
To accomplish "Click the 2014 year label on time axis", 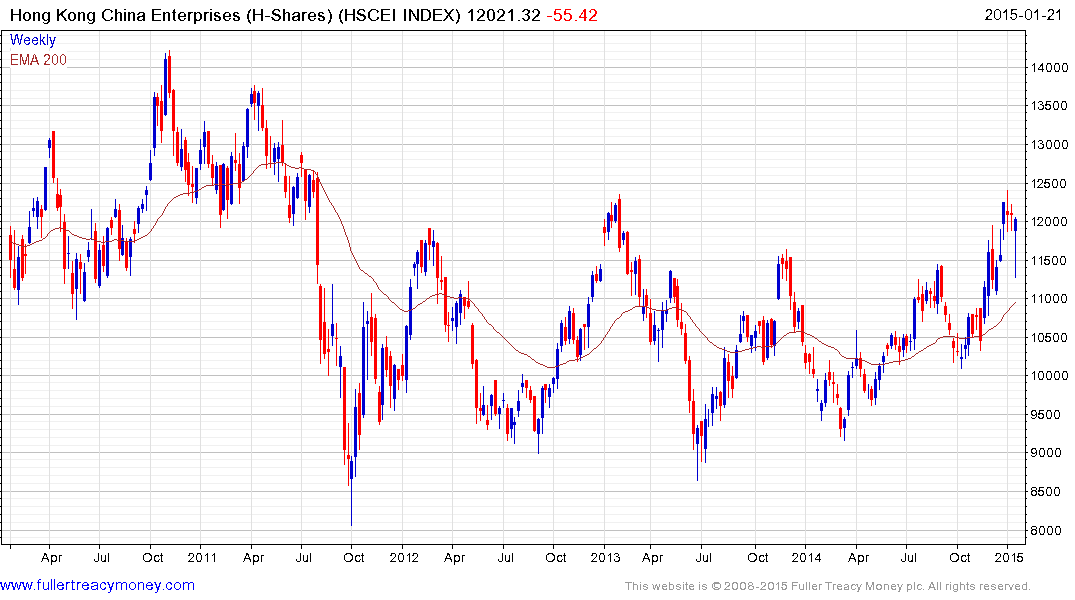I will 806,557.
